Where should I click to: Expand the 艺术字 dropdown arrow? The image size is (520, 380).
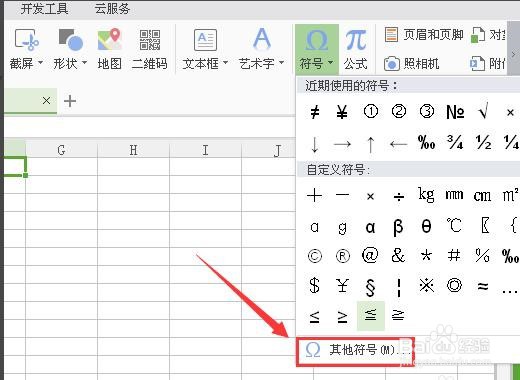tap(281, 63)
